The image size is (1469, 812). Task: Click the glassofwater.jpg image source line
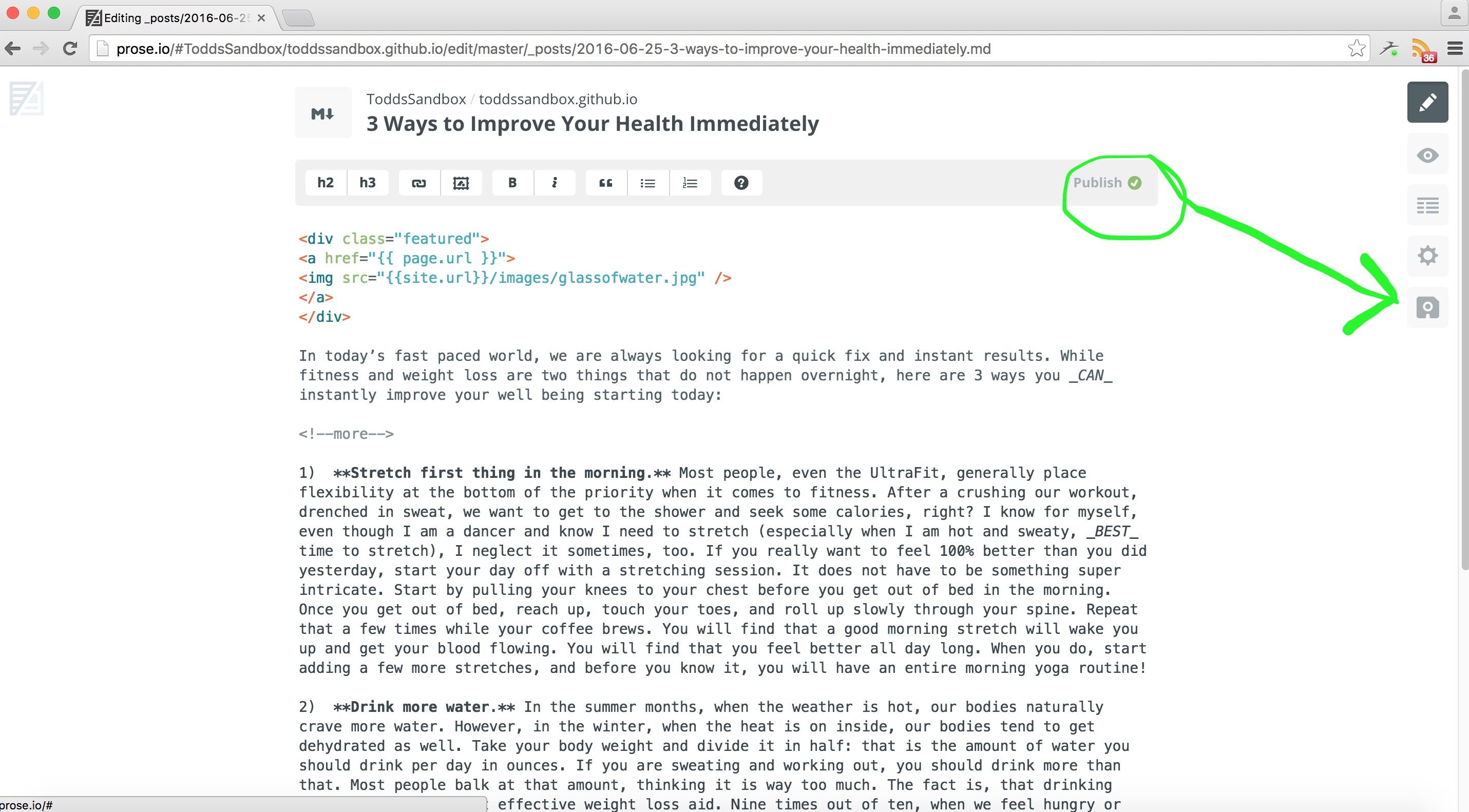(515, 278)
